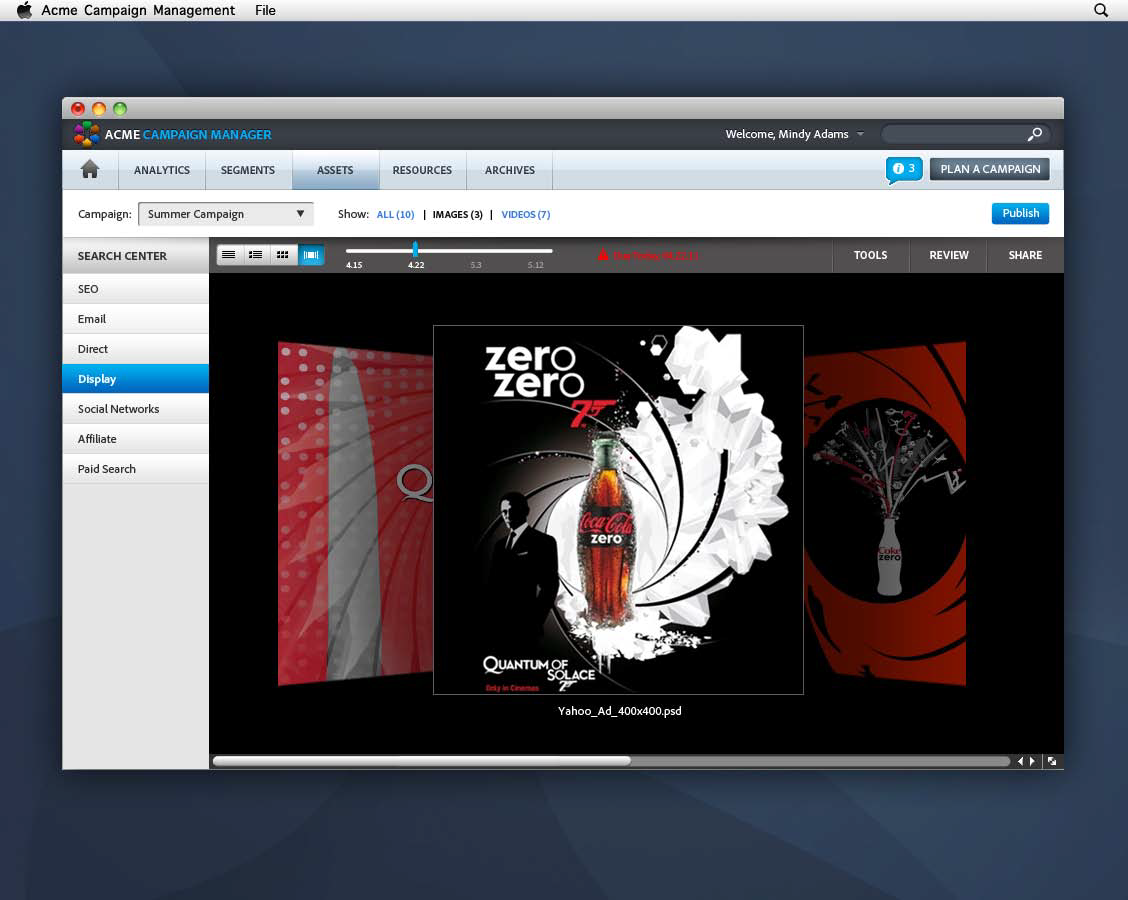Viewport: 1128px width, 900px height.
Task: Click Plan a Campaign button
Action: [990, 169]
